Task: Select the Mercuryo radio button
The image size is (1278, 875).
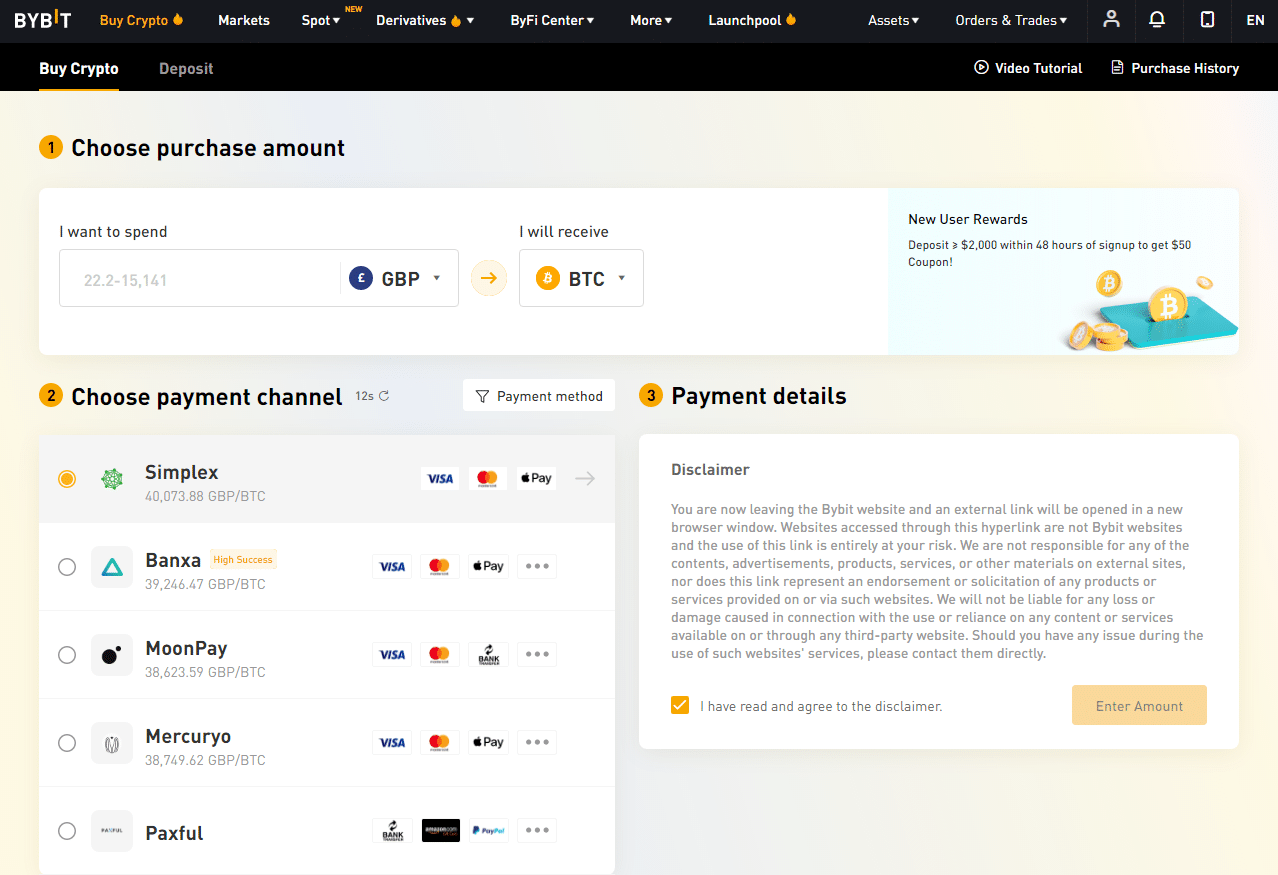Action: click(x=67, y=743)
